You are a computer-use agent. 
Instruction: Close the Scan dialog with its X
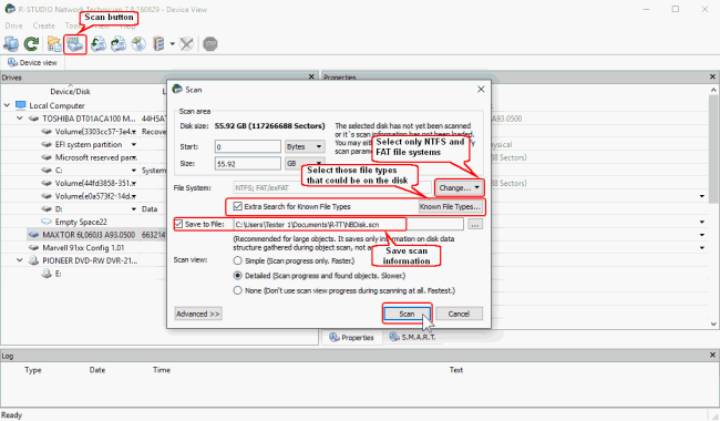pos(481,89)
